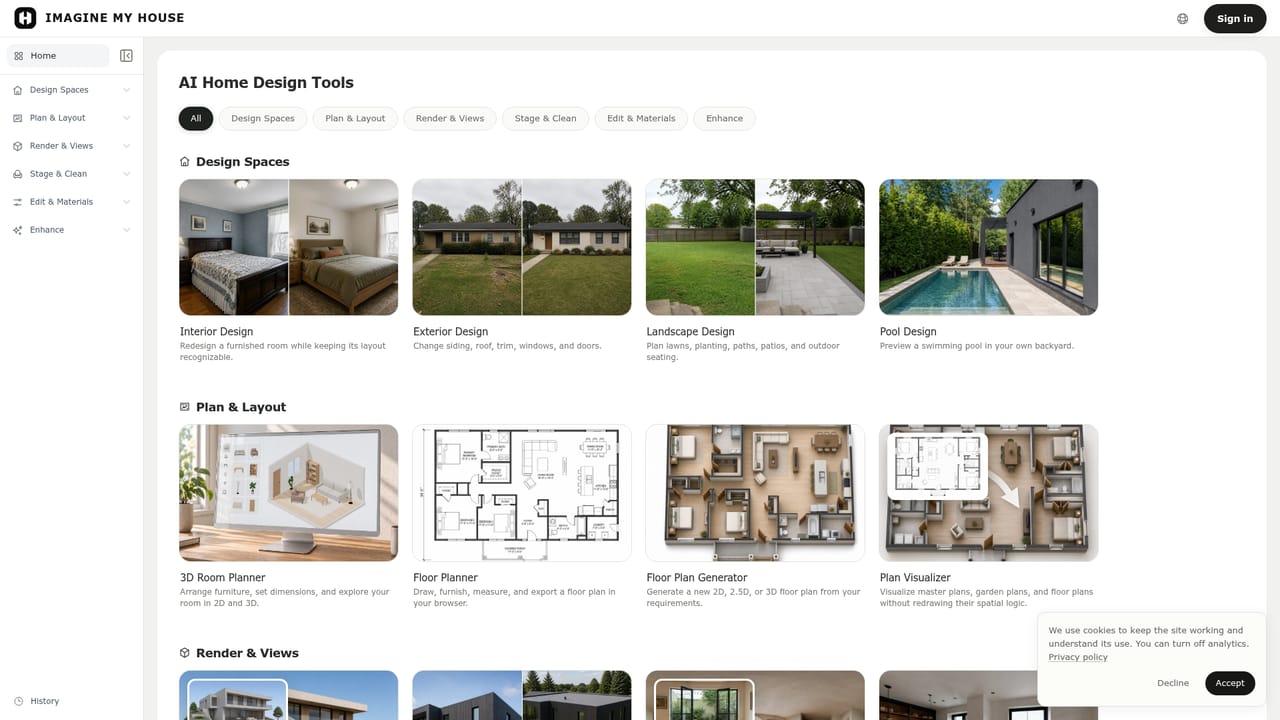Click the History clock icon

click(18, 701)
